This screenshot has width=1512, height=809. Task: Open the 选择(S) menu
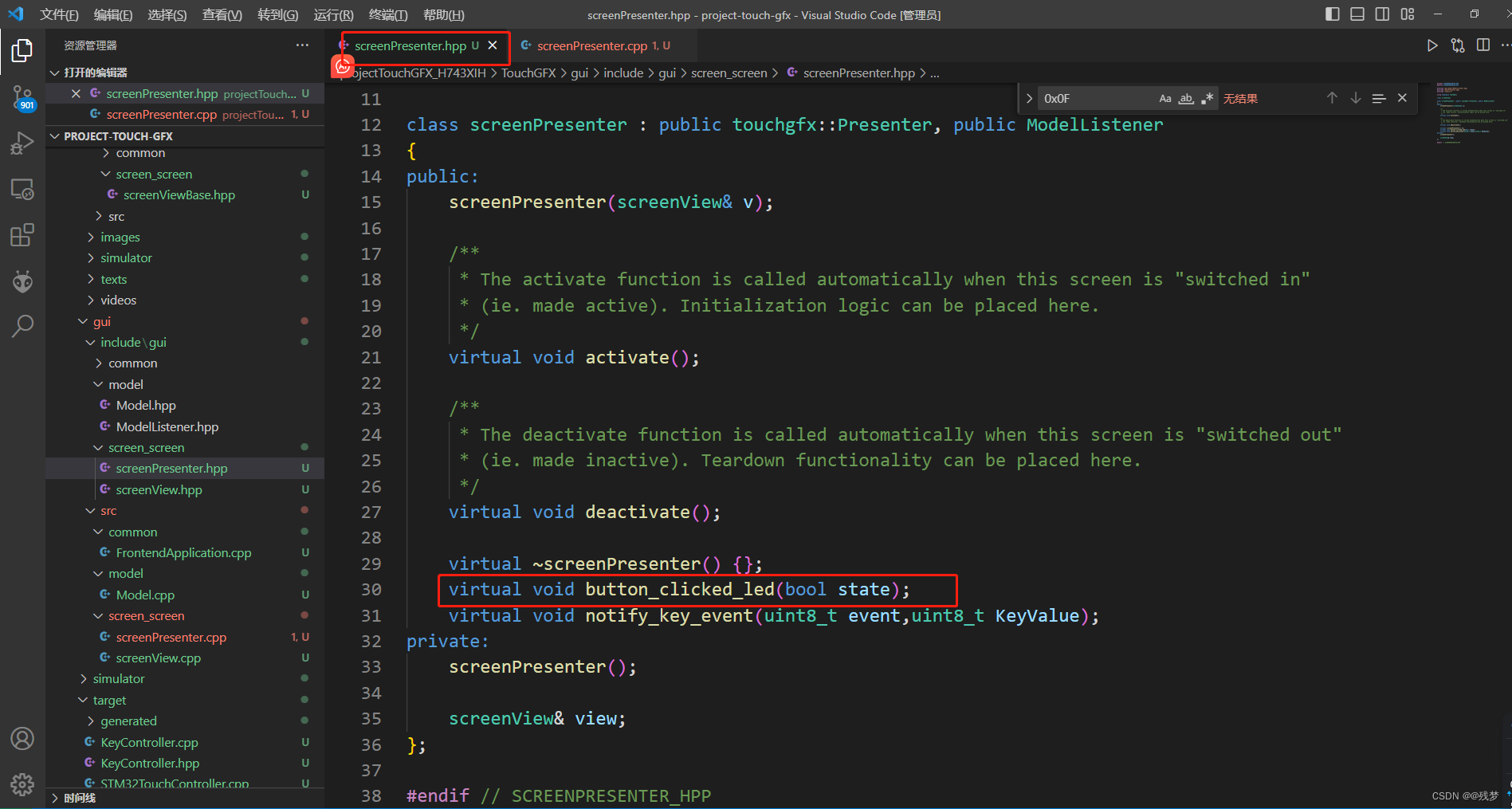tap(167, 14)
